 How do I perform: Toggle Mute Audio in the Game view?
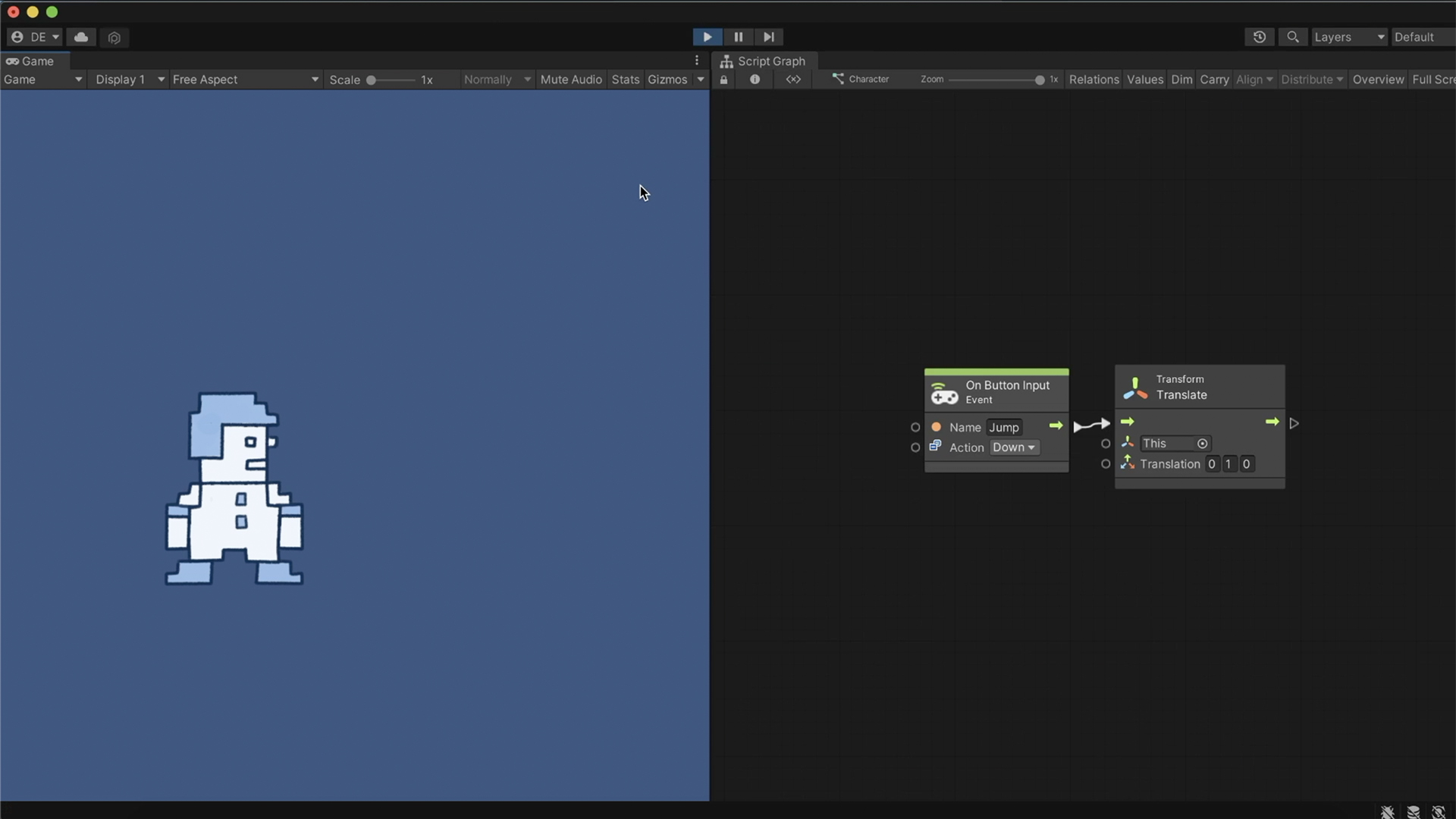coord(571,79)
